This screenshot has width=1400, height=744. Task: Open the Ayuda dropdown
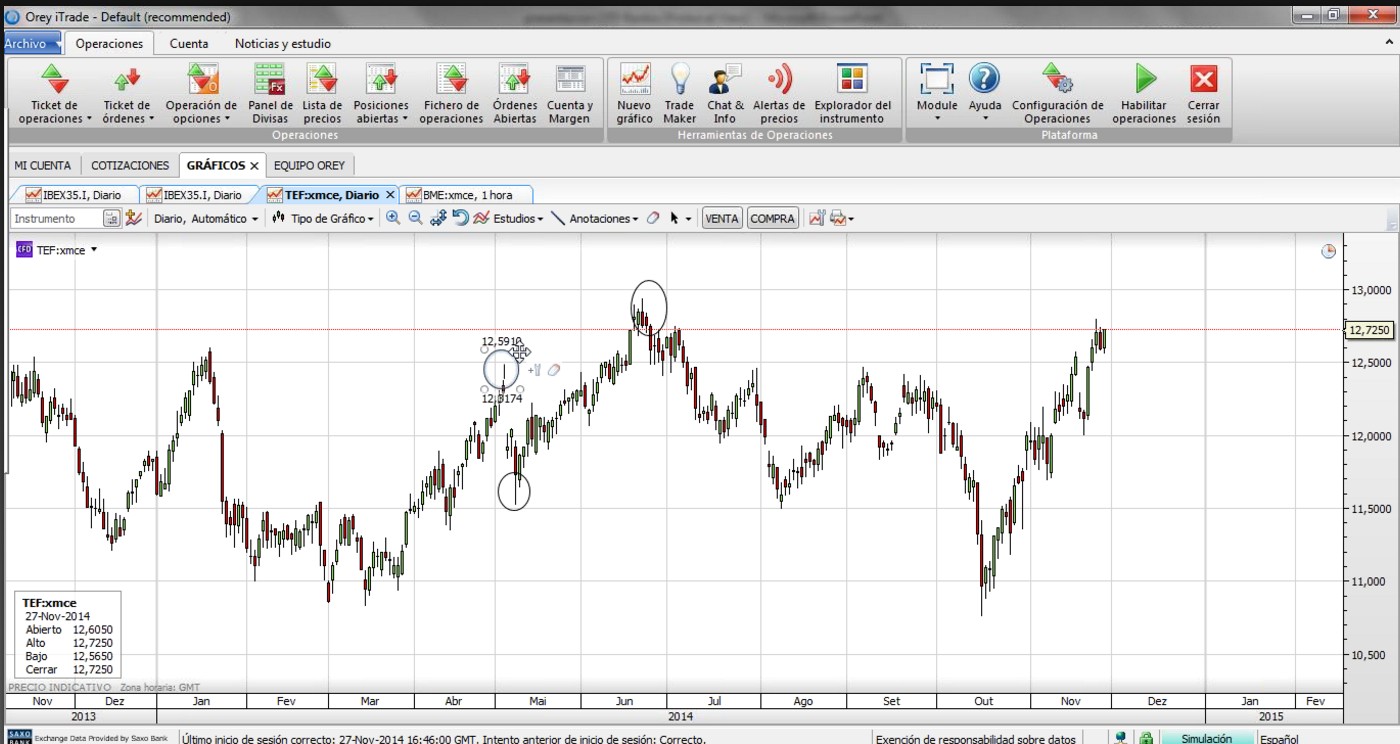click(985, 93)
